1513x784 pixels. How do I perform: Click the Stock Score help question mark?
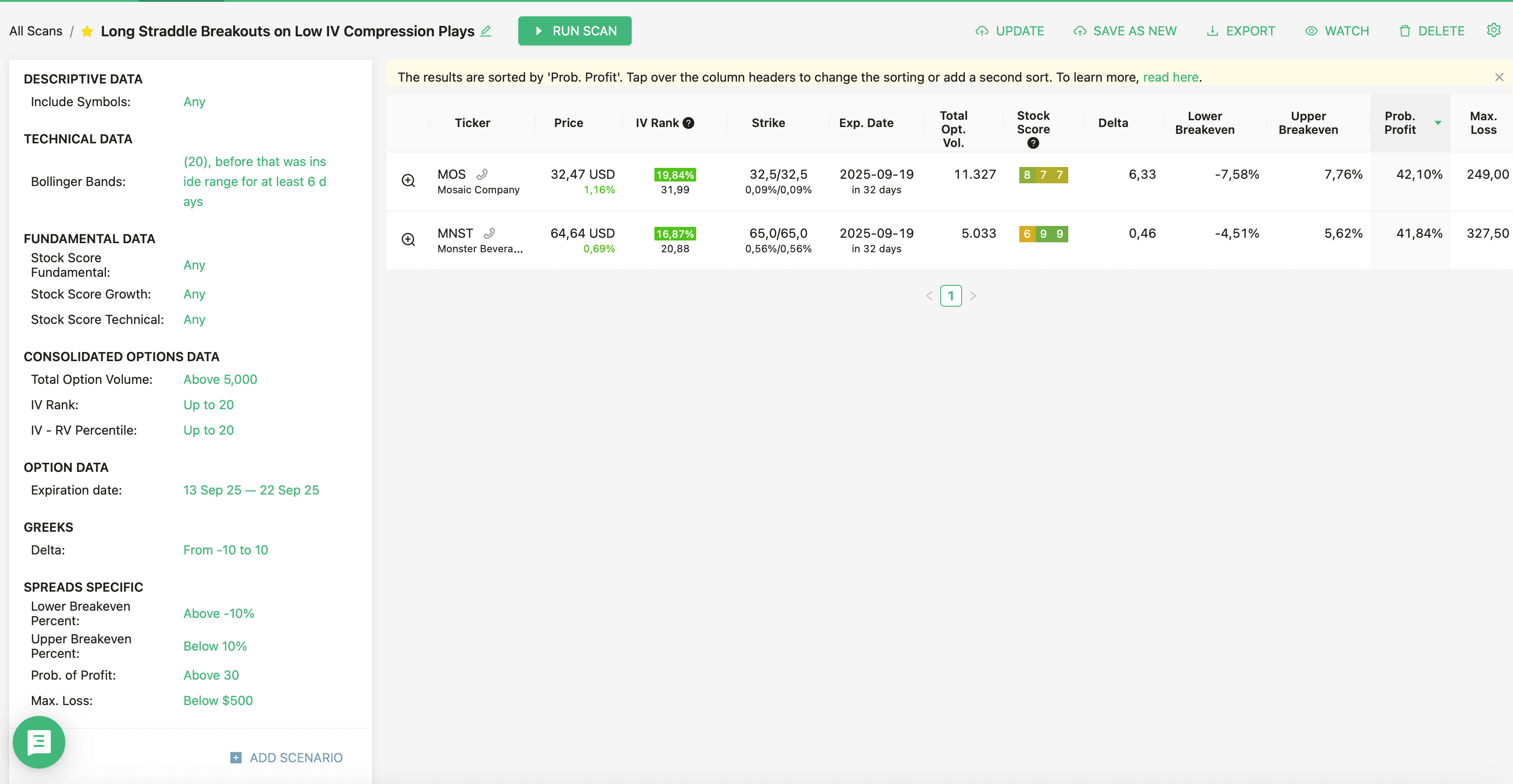pos(1032,143)
